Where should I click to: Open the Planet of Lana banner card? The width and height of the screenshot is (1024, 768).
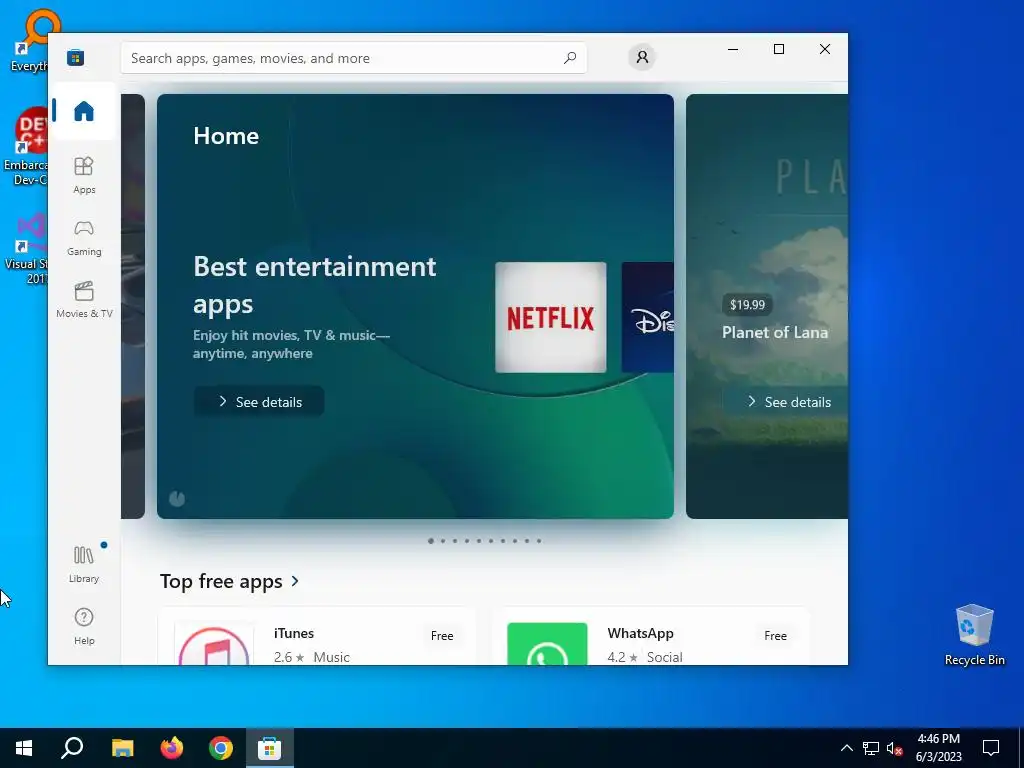coord(767,306)
